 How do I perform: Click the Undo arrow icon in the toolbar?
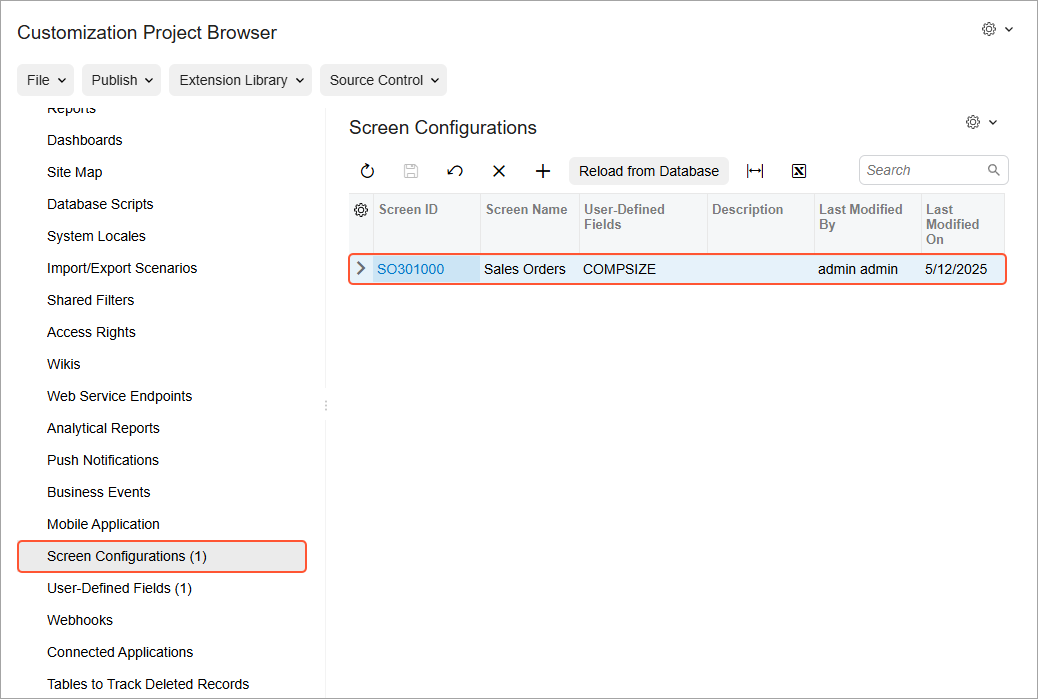coord(455,171)
